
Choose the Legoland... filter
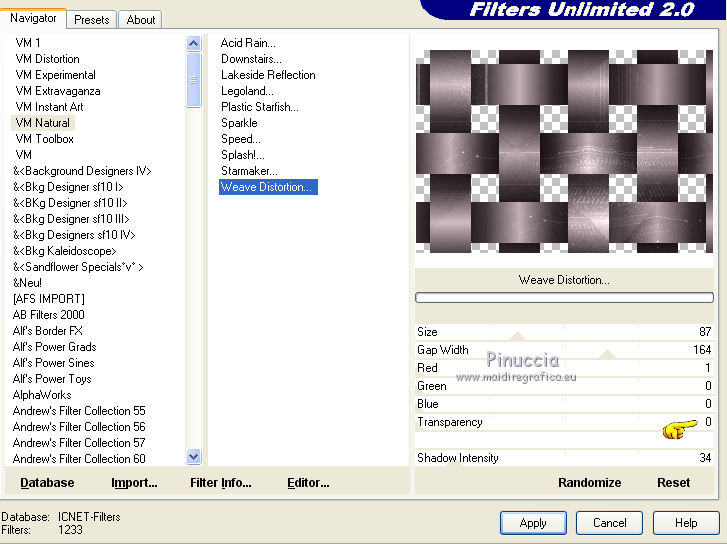click(x=247, y=91)
